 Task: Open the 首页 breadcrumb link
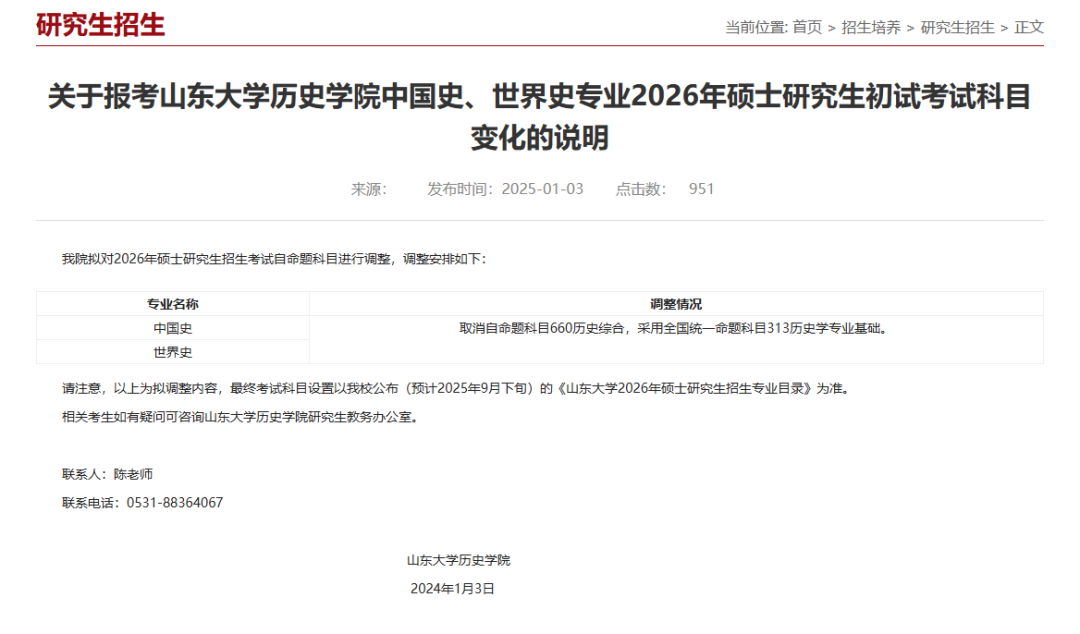click(807, 28)
